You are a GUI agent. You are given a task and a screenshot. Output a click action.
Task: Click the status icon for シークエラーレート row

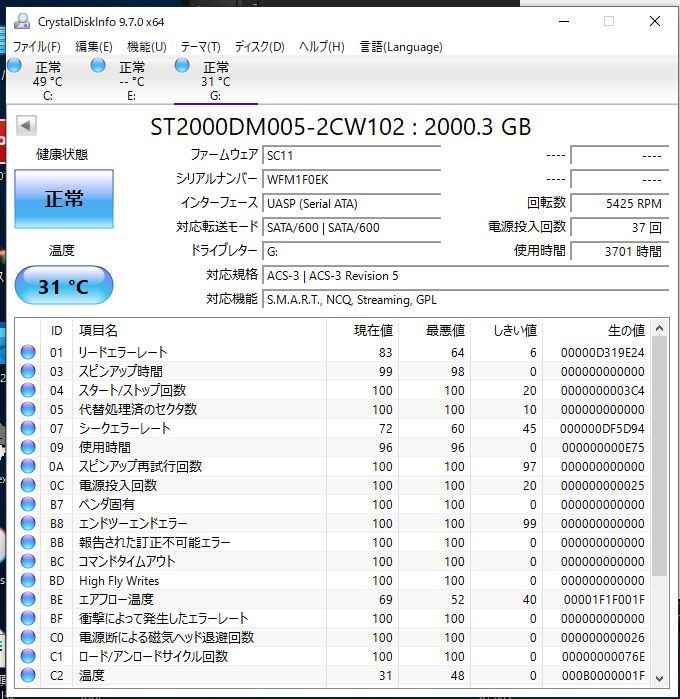[28, 428]
